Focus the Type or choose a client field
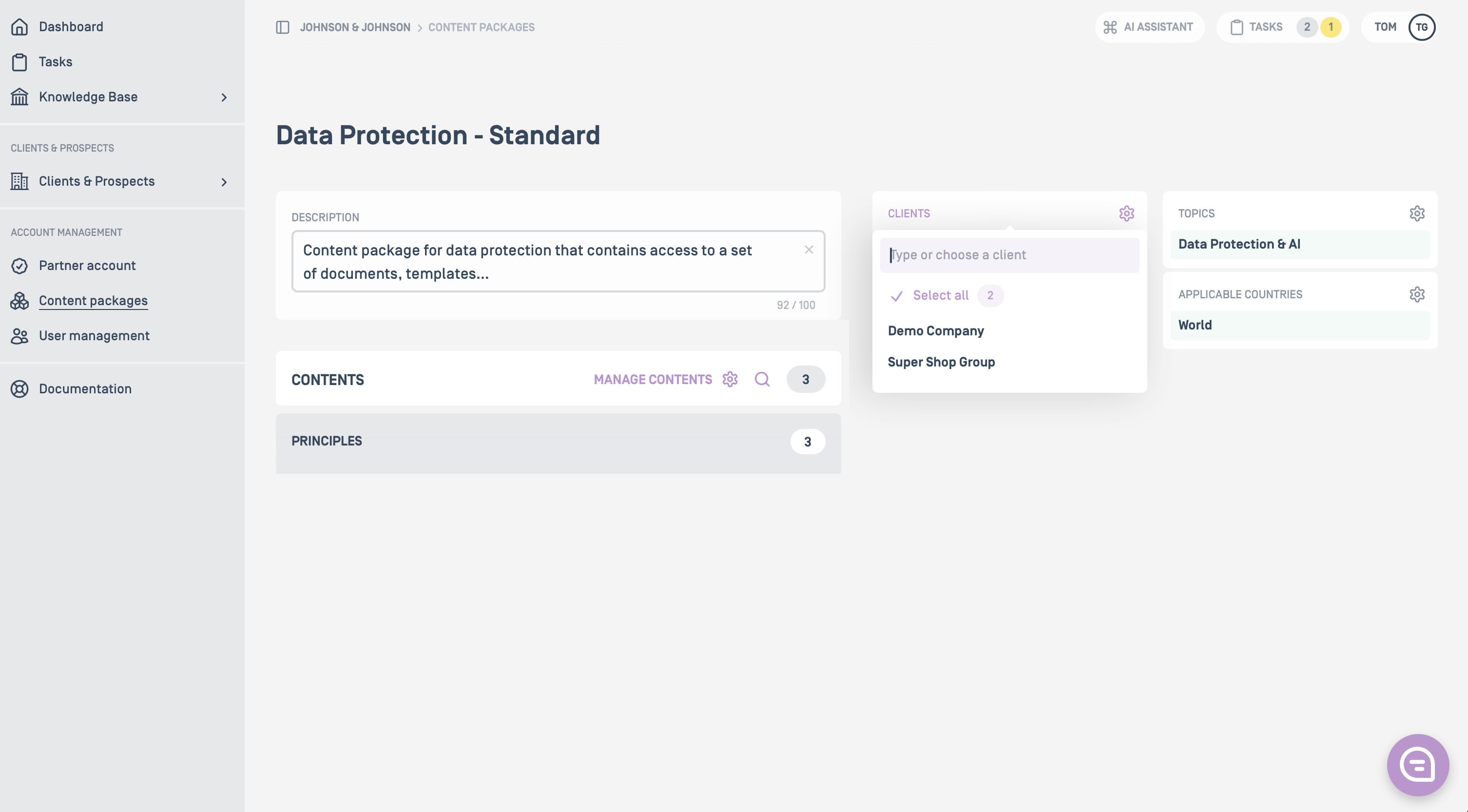 [1009, 255]
